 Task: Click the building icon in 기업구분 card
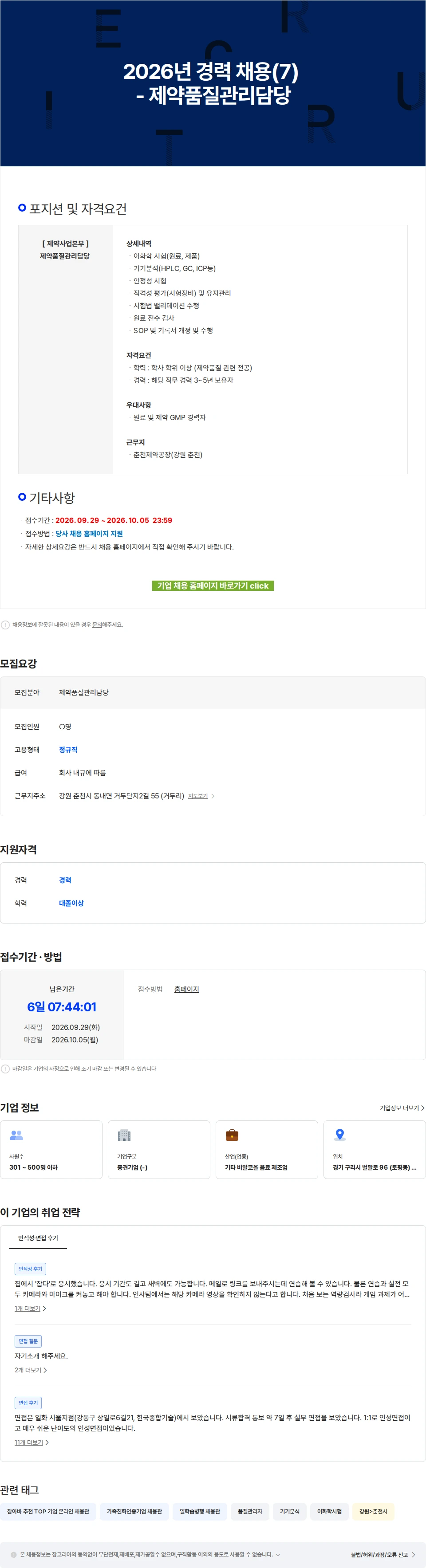point(124,1135)
